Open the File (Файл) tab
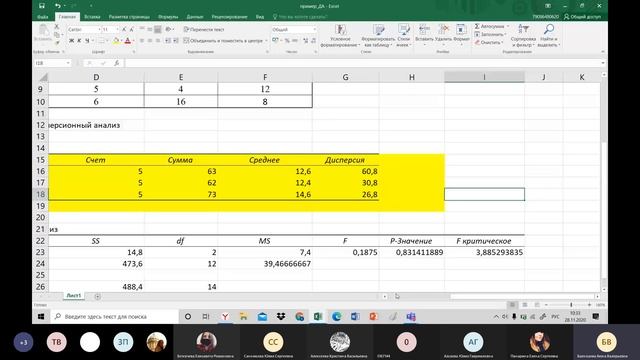640x360 pixels. [42, 17]
